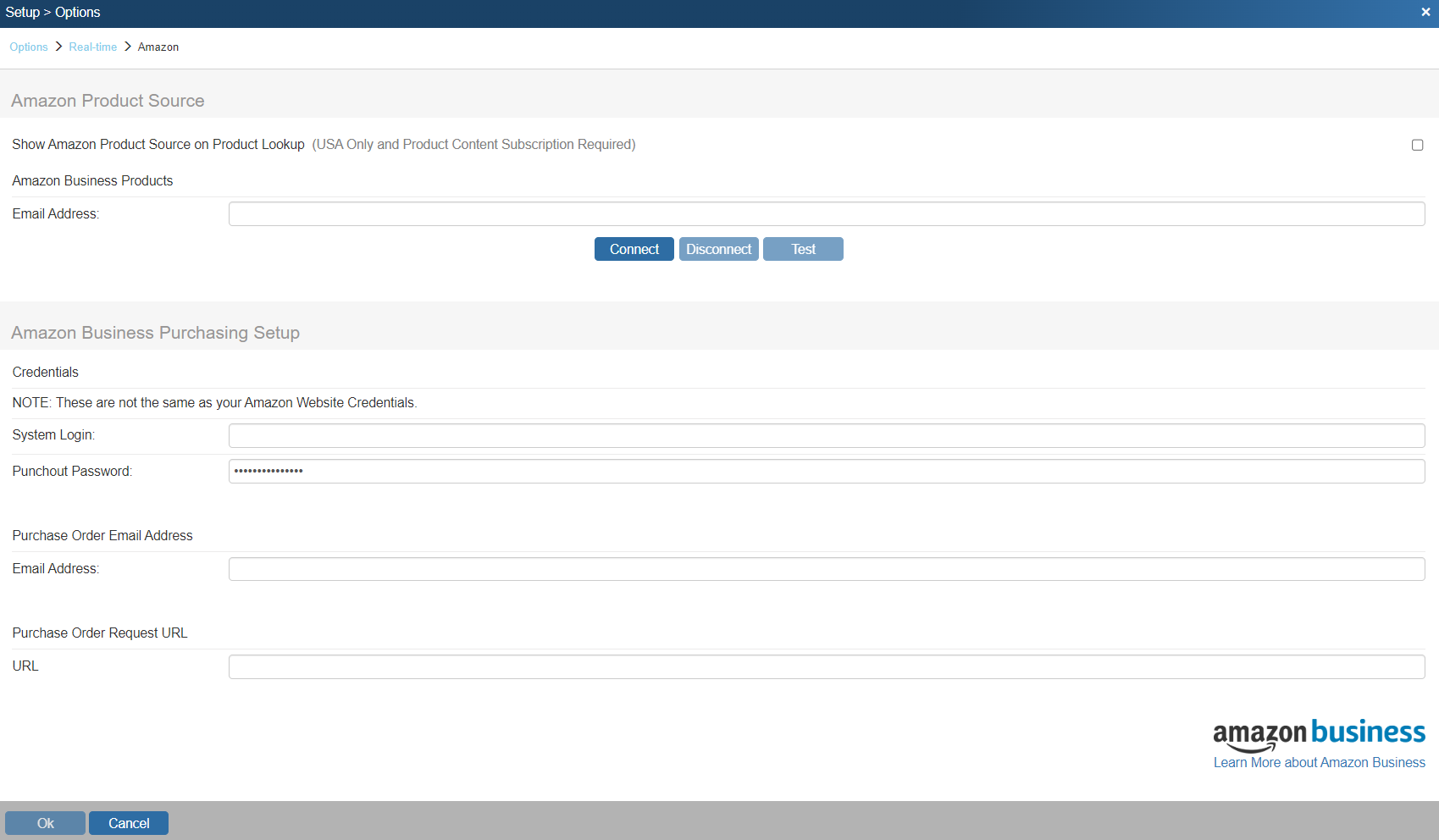The height and width of the screenshot is (840, 1439).
Task: Click the System Login label
Action: pyautogui.click(x=53, y=435)
